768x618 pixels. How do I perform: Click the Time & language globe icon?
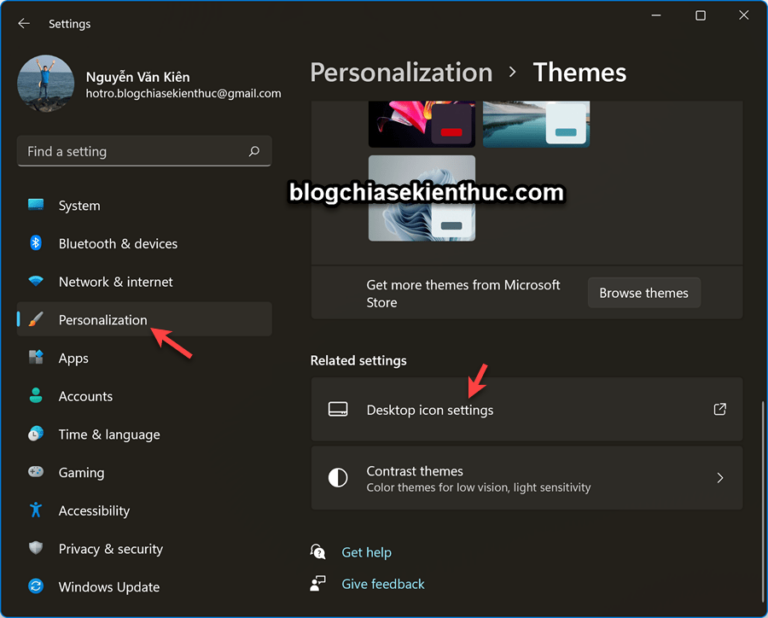36,434
